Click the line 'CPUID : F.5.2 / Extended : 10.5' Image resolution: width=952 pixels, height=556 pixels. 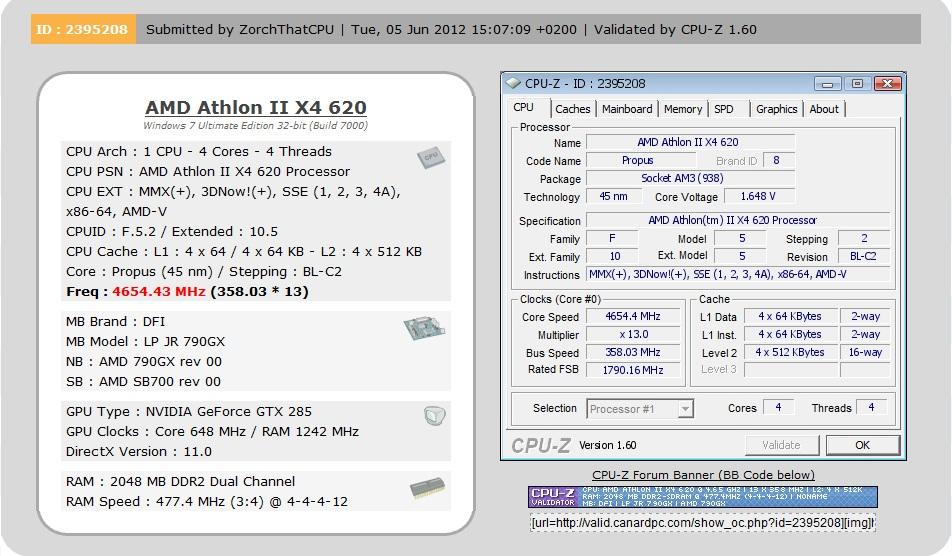pyautogui.click(x=172, y=232)
